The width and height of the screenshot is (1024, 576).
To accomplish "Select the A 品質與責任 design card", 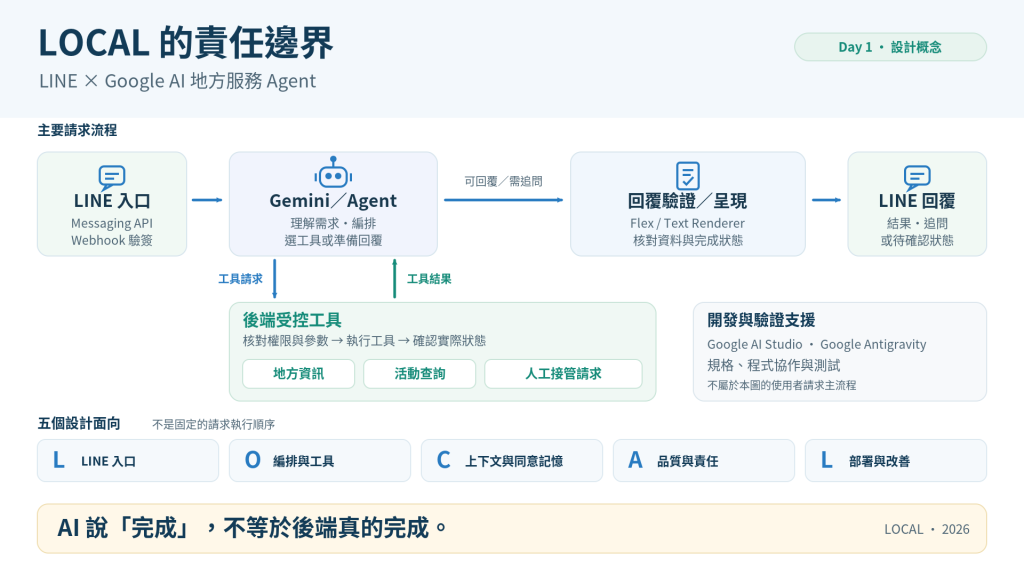I will tap(704, 460).
